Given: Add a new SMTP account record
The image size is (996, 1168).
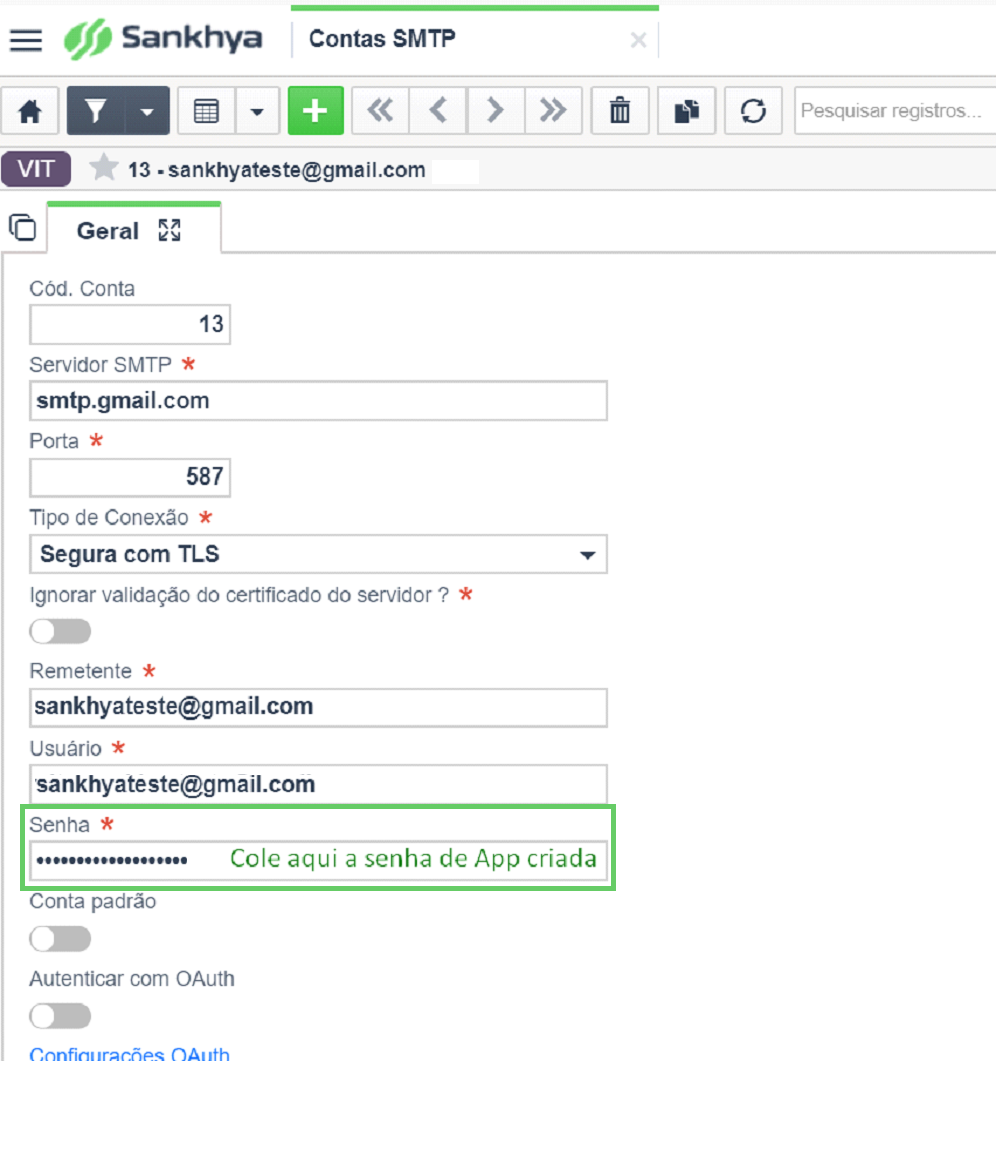Looking at the screenshot, I should 315,111.
